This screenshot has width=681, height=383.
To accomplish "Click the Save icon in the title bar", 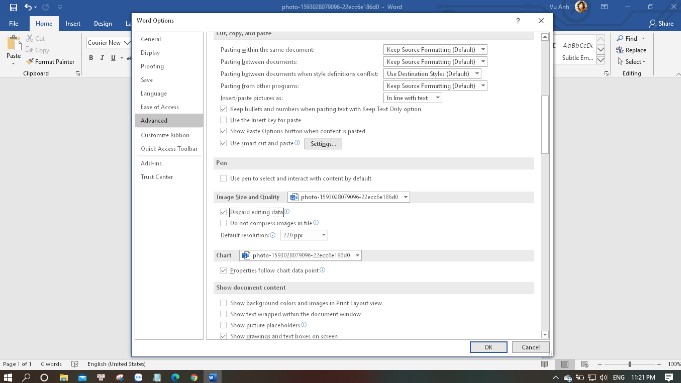I will (x=13, y=7).
